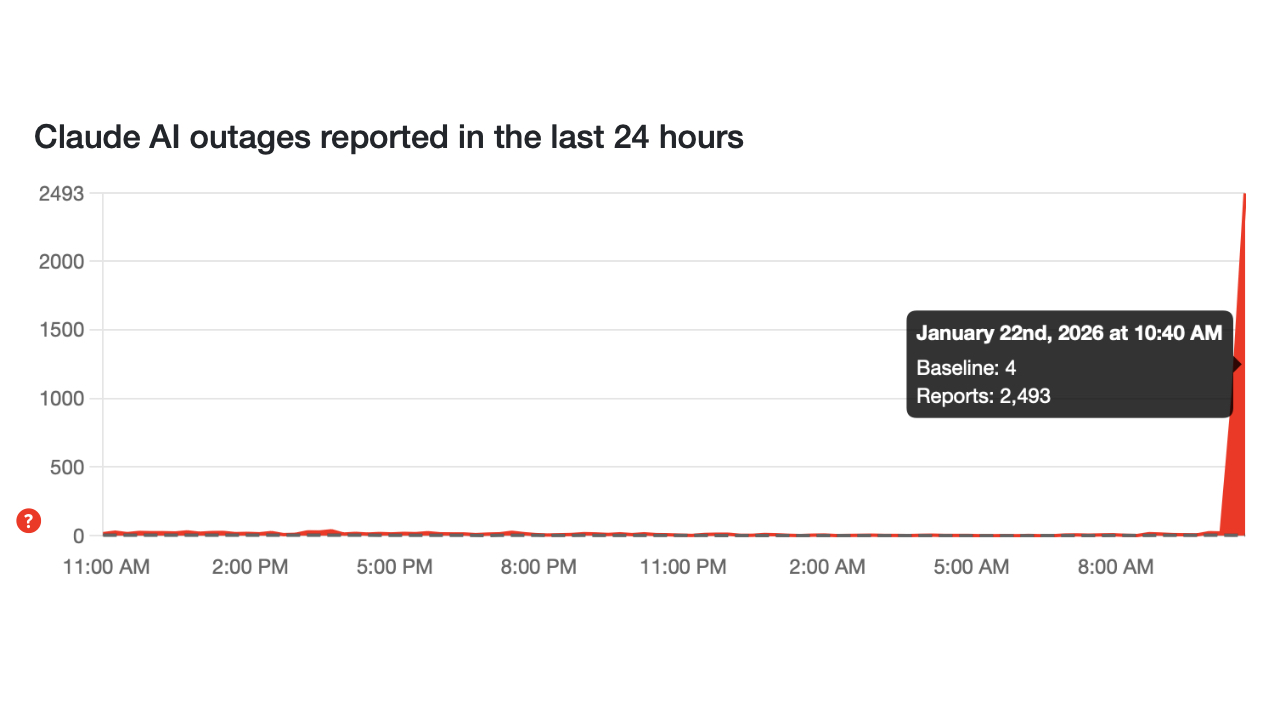Screen dimensions: 1287x724
Task: Click the 'Reports: 2,493' line in the tooltip
Action: [x=983, y=396]
